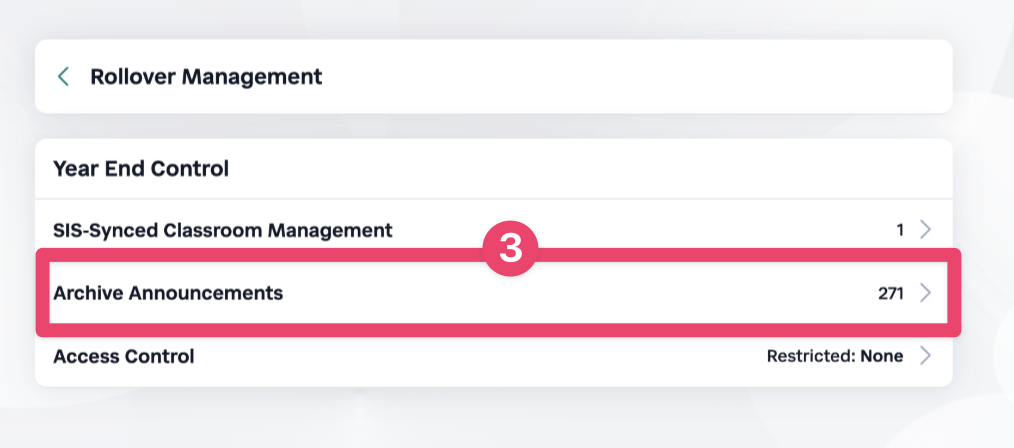Click the Year End Control section heading
The height and width of the screenshot is (448, 1014).
(x=141, y=169)
